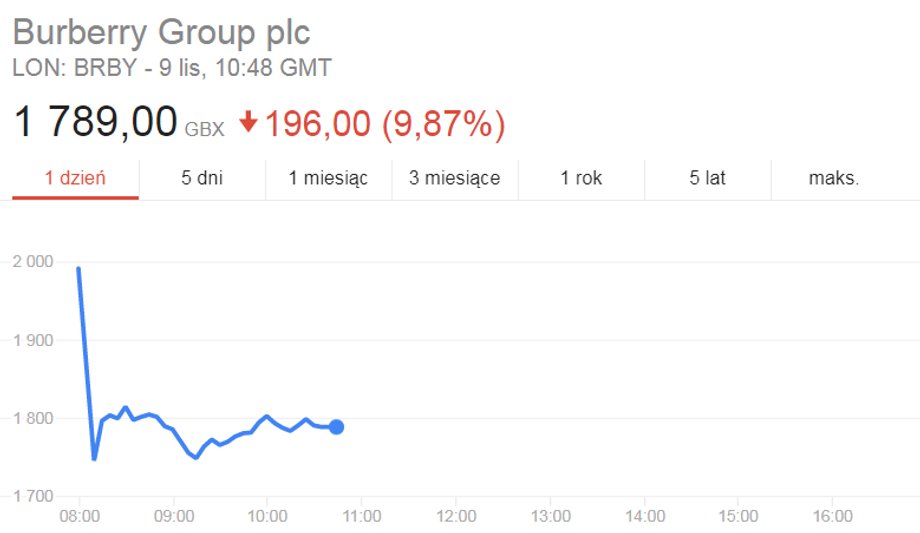920x533 pixels.
Task: Click the LON: BRBY ticker line
Action: [x=172, y=68]
